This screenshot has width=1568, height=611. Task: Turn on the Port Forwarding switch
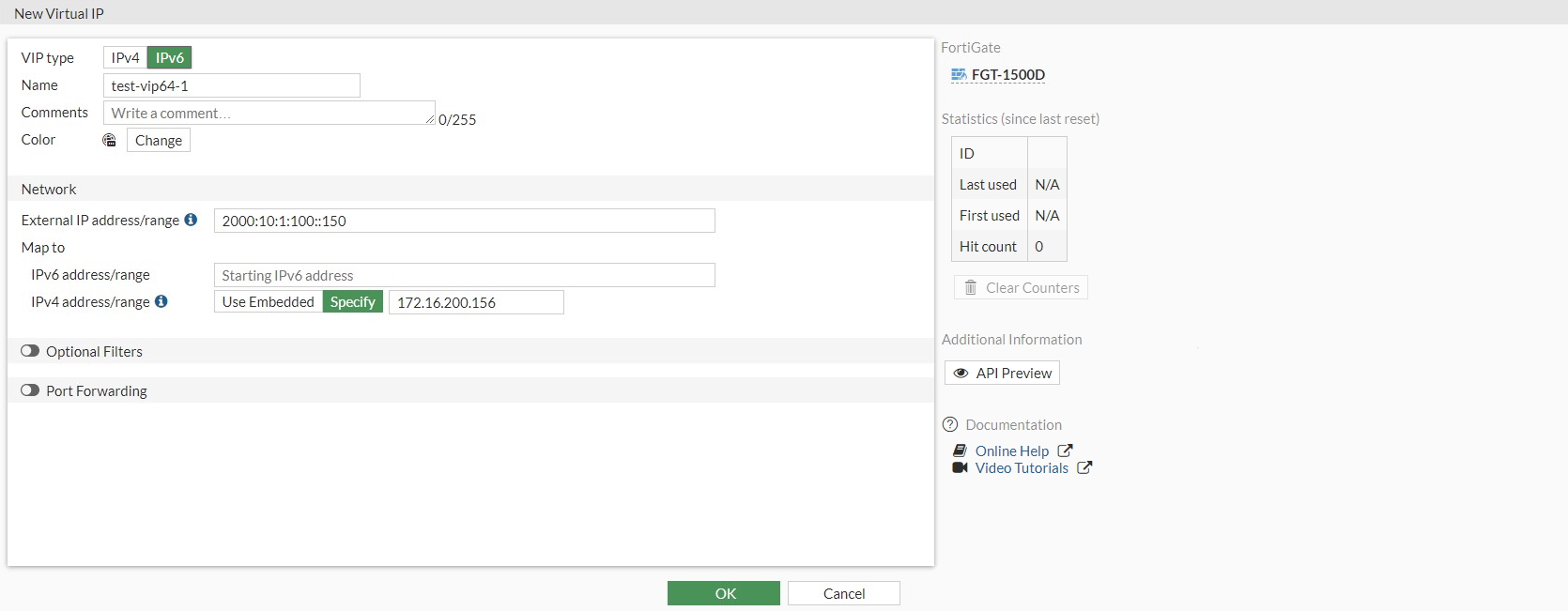[30, 390]
